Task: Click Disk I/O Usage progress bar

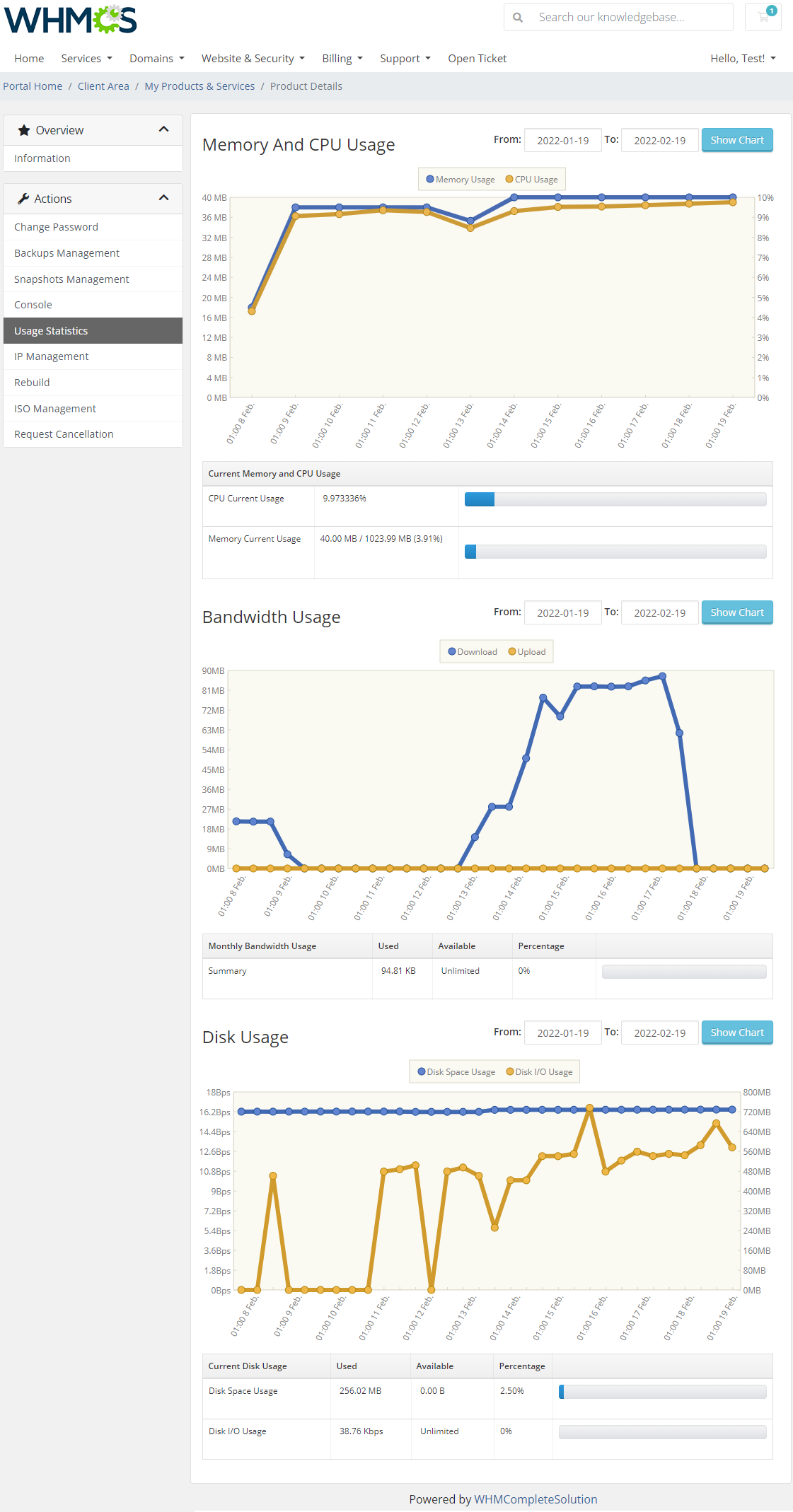Action: 663,1432
